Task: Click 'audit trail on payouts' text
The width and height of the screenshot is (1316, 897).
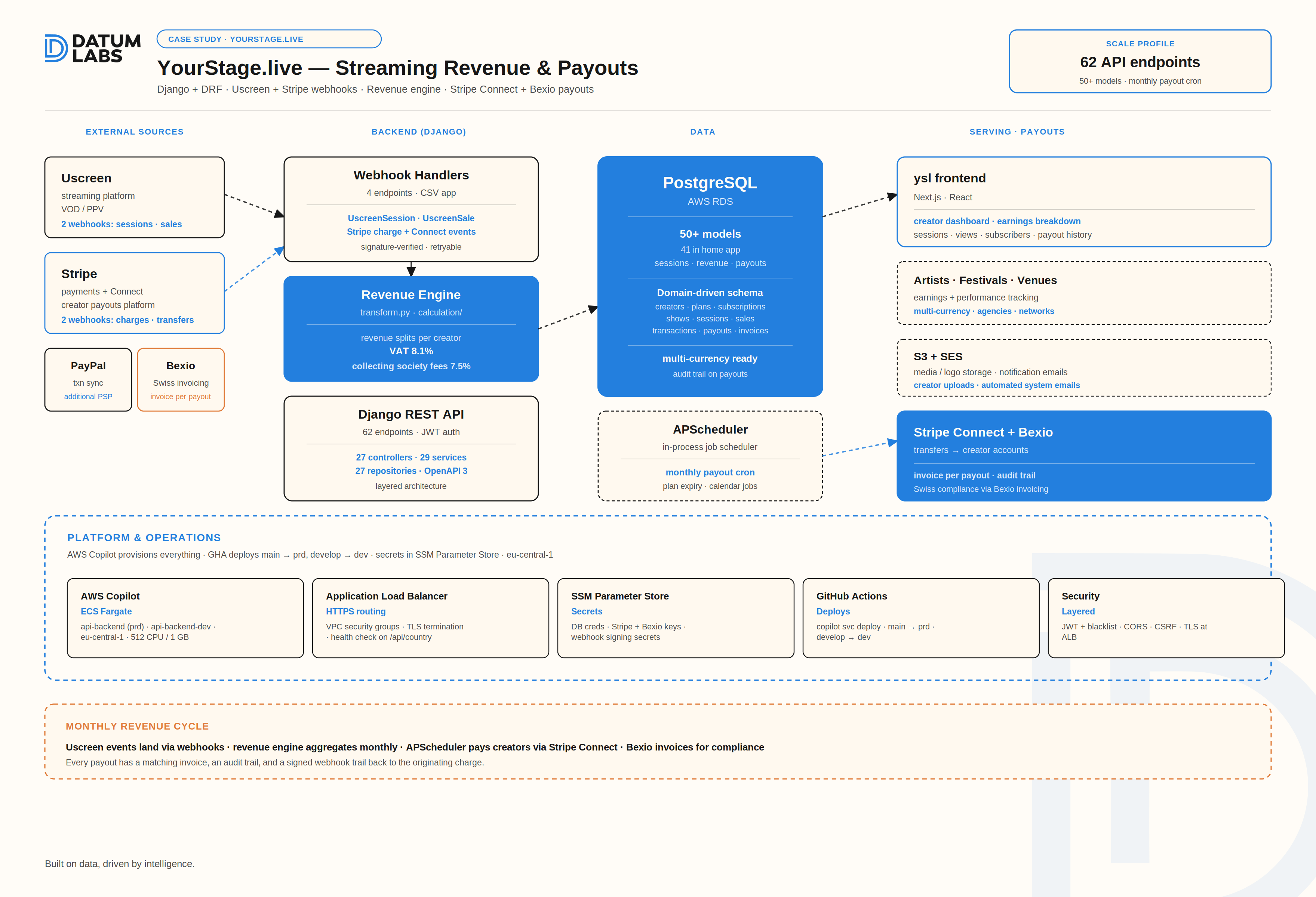Action: point(710,374)
